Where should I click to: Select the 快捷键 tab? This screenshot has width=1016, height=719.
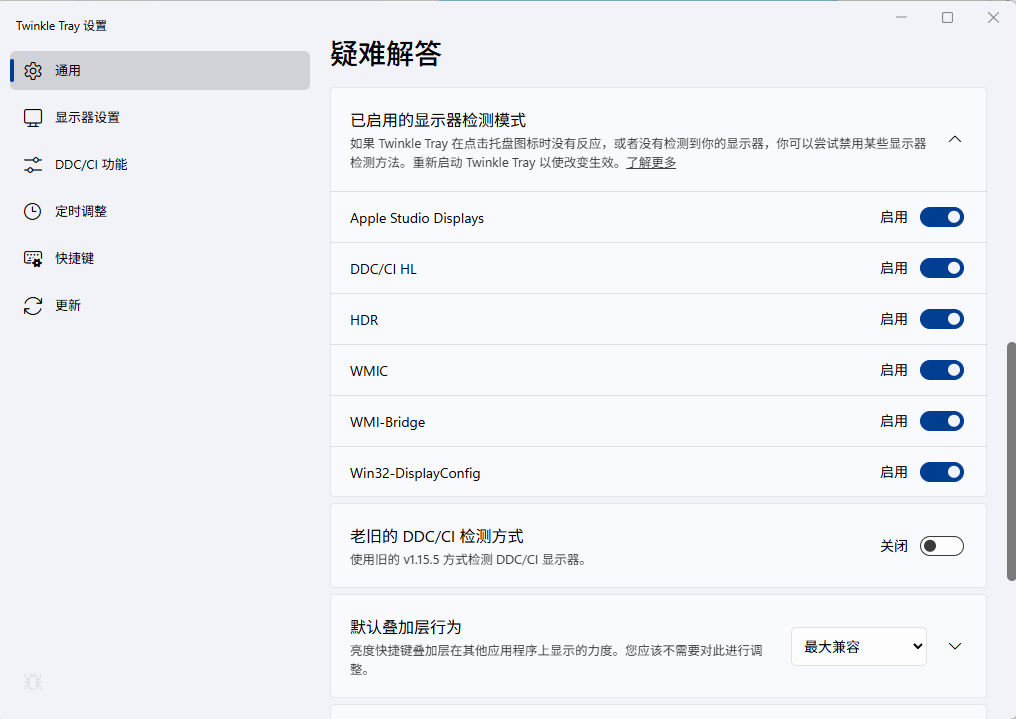click(160, 258)
